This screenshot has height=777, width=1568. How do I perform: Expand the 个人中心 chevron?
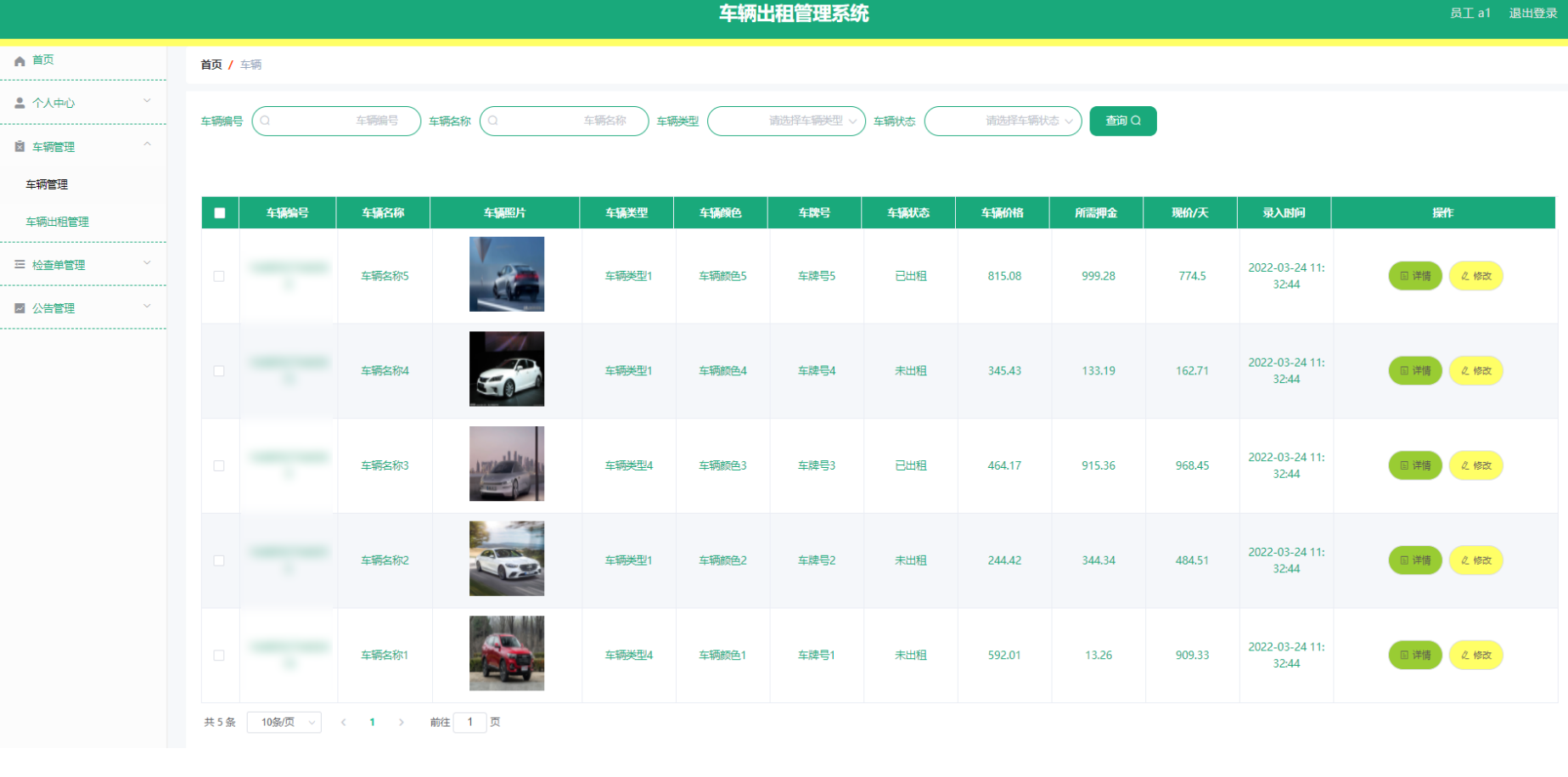coord(147,101)
